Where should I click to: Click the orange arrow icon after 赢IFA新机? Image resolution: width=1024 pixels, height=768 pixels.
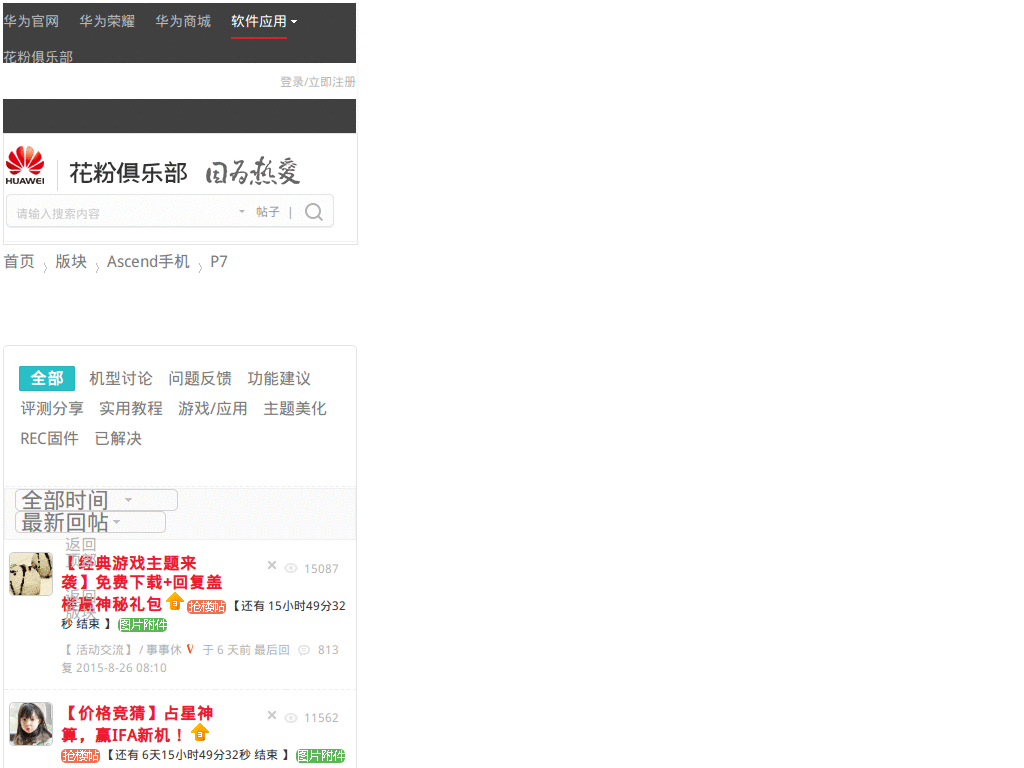200,733
